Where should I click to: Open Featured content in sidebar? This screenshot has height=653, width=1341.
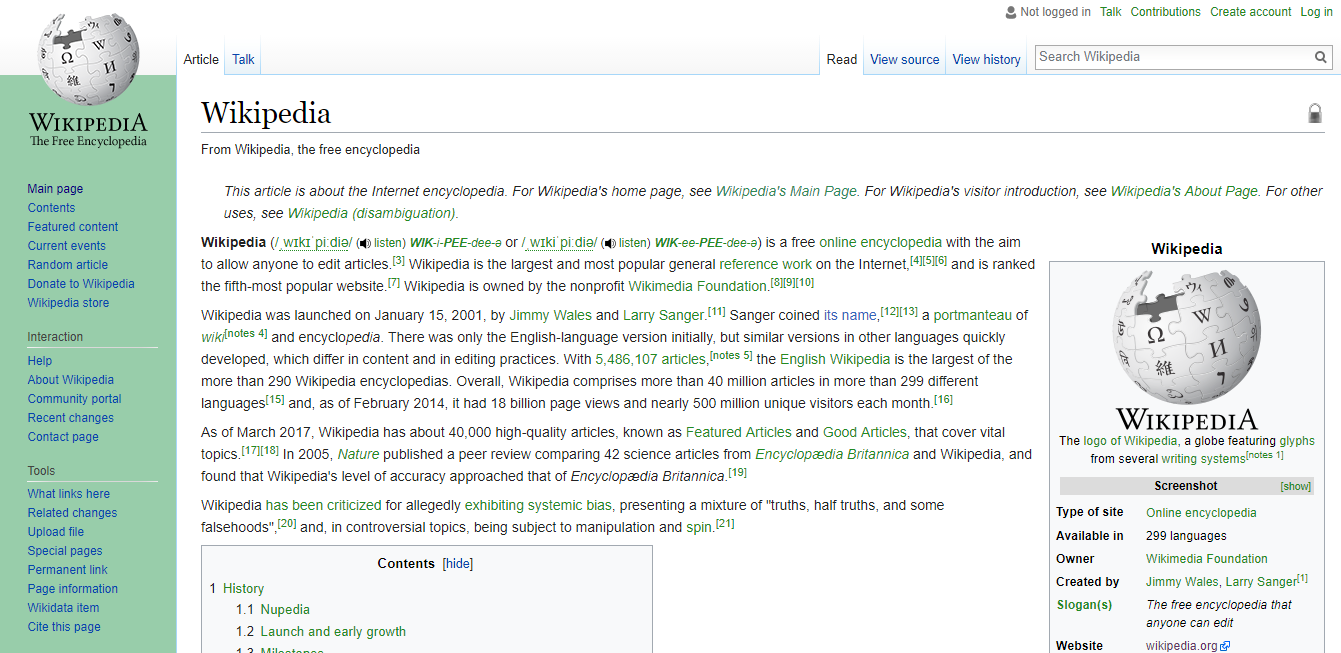[73, 227]
